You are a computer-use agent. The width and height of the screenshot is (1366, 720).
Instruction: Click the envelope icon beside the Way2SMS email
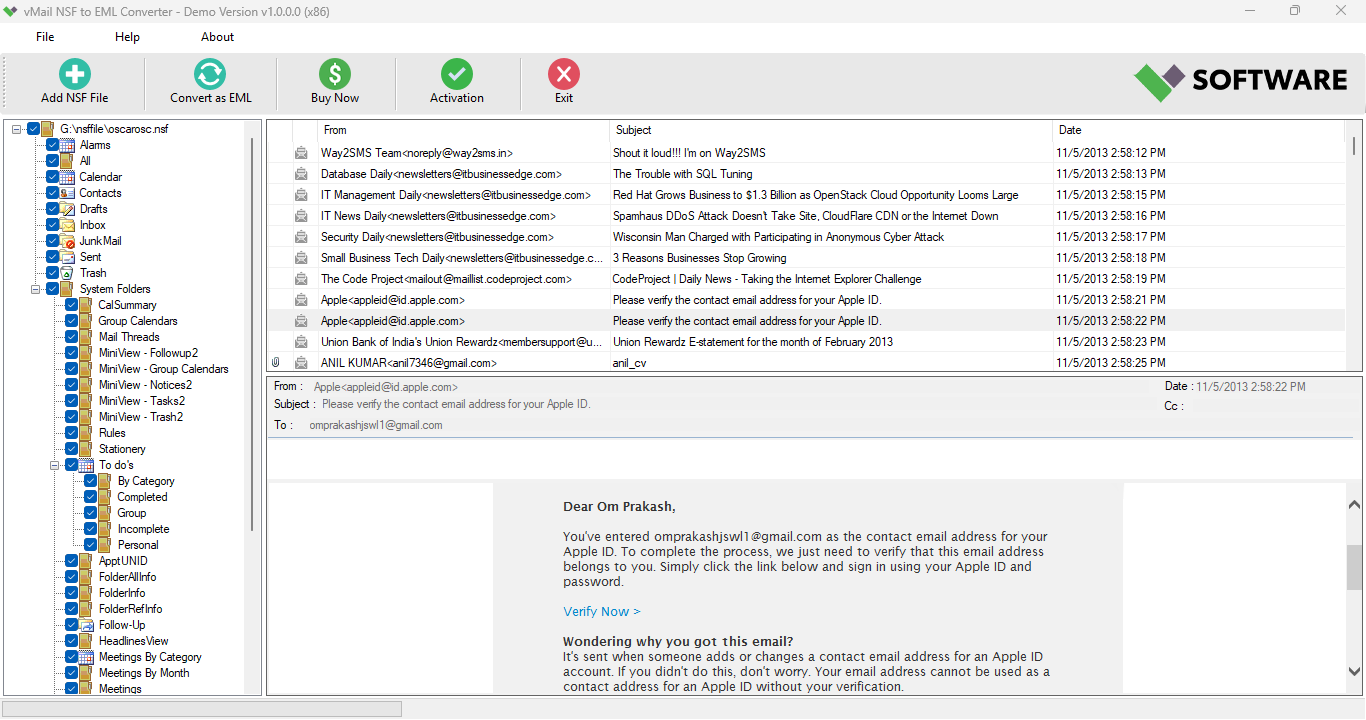300,152
